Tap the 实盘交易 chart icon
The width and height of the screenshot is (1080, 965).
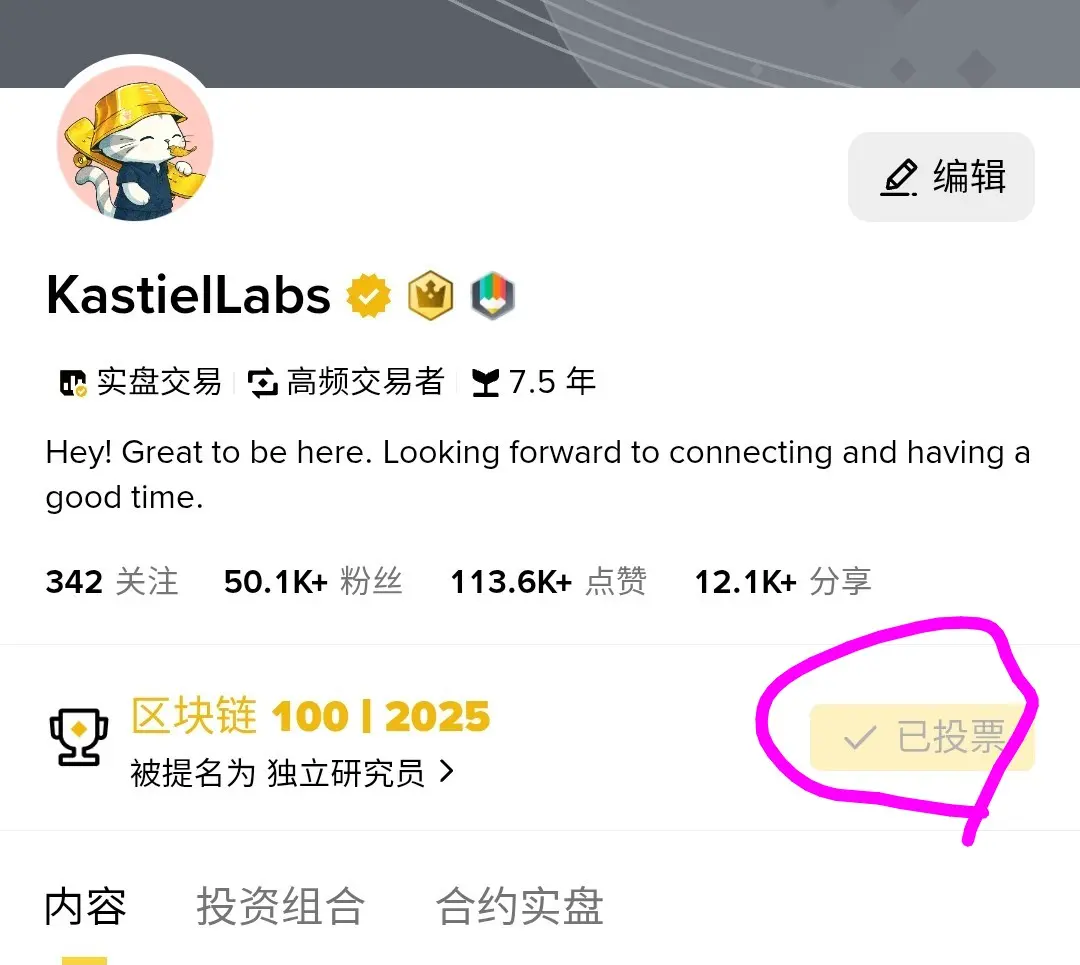73,383
